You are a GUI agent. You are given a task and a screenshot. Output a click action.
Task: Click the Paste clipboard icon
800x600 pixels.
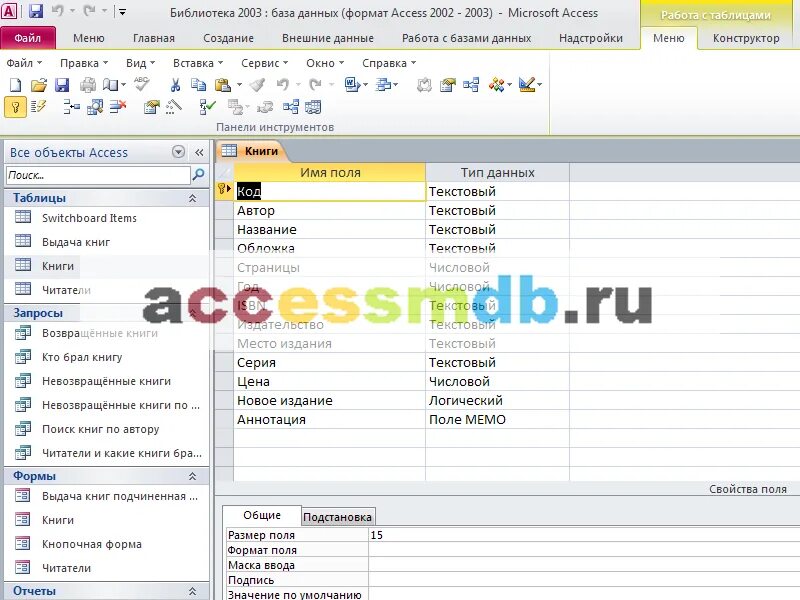(223, 85)
